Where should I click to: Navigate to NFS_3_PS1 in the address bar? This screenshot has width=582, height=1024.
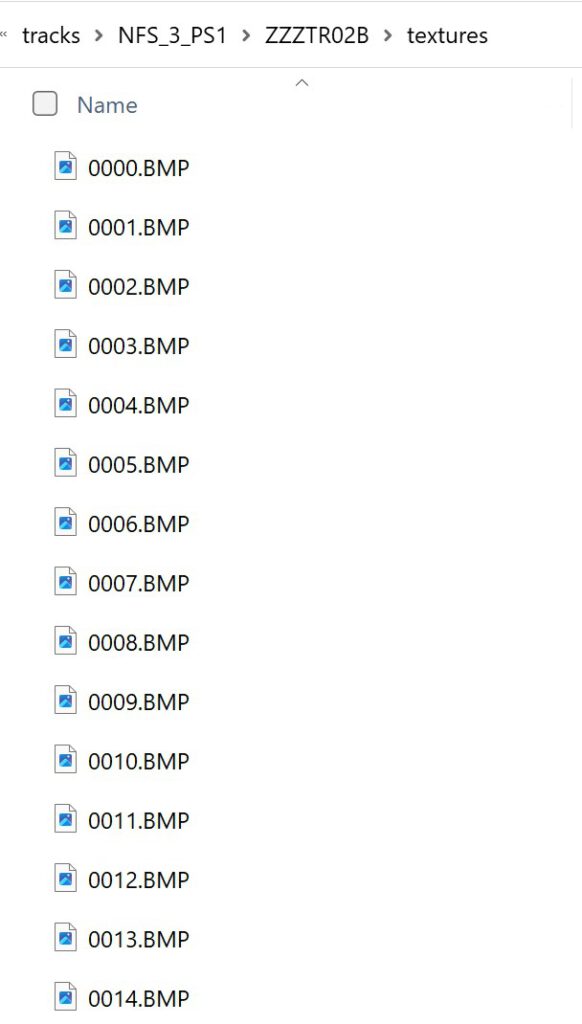coord(172,35)
